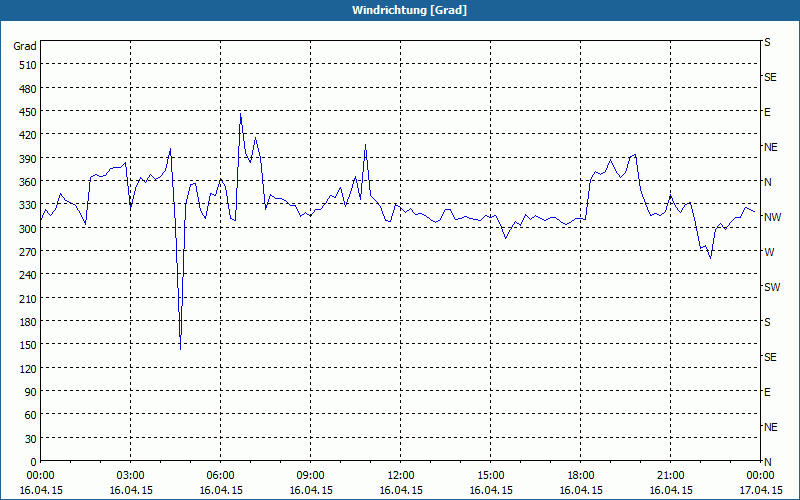Viewport: 800px width, 500px height.
Task: Select the S compass label level with 180
Action: 767,322
